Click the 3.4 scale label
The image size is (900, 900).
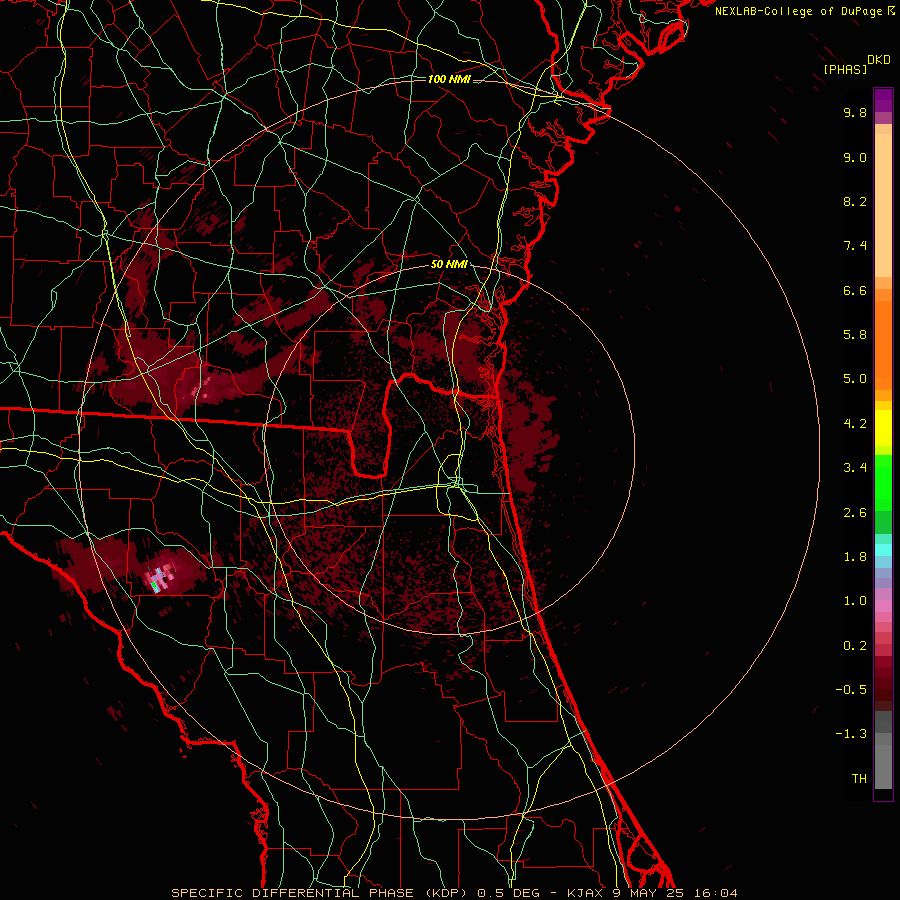tap(855, 468)
